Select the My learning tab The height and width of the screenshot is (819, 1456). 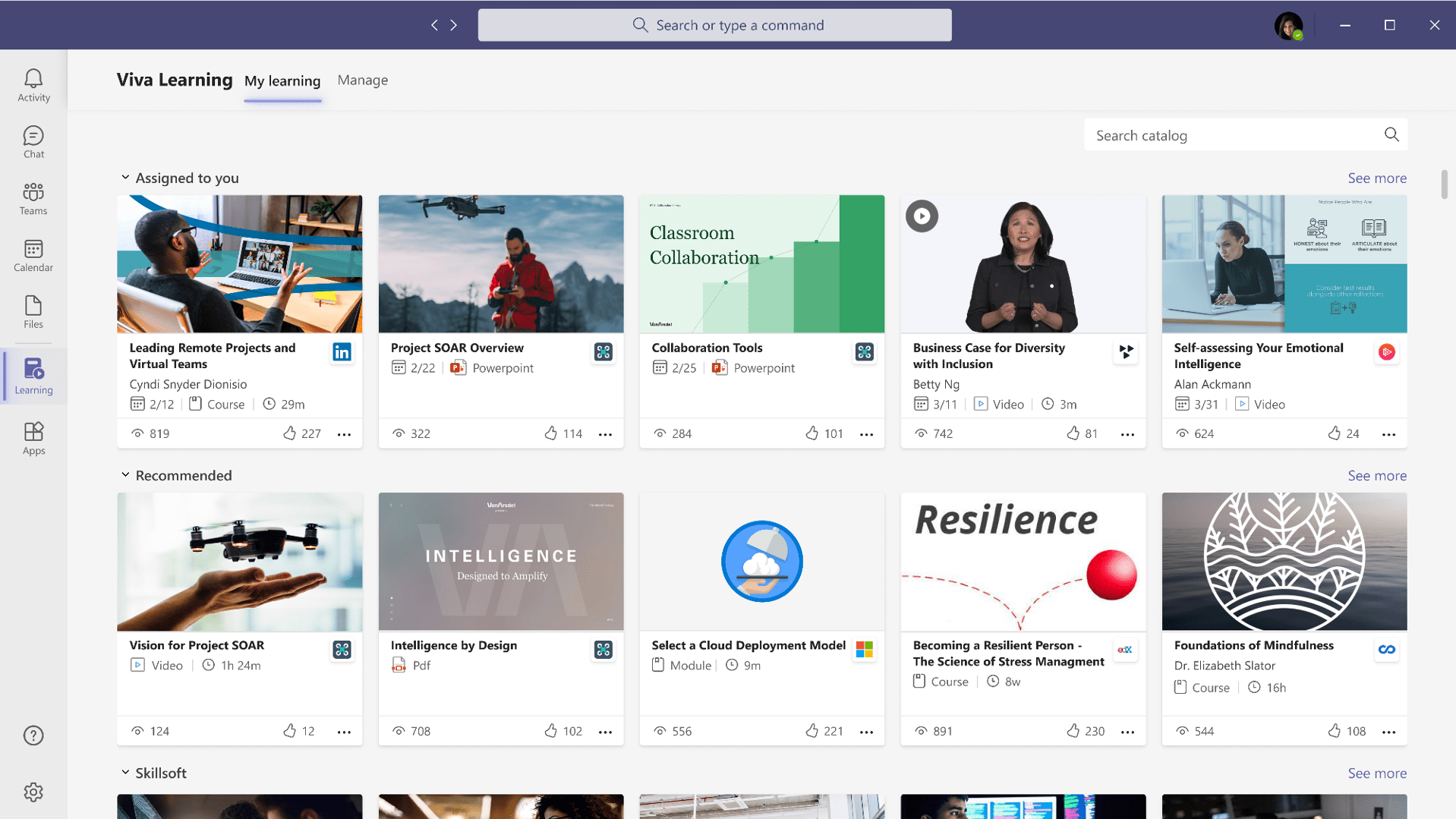pyautogui.click(x=282, y=80)
